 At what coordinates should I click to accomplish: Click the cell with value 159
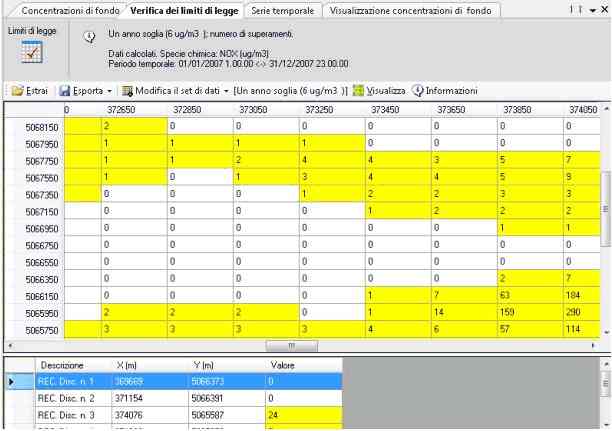pos(530,312)
